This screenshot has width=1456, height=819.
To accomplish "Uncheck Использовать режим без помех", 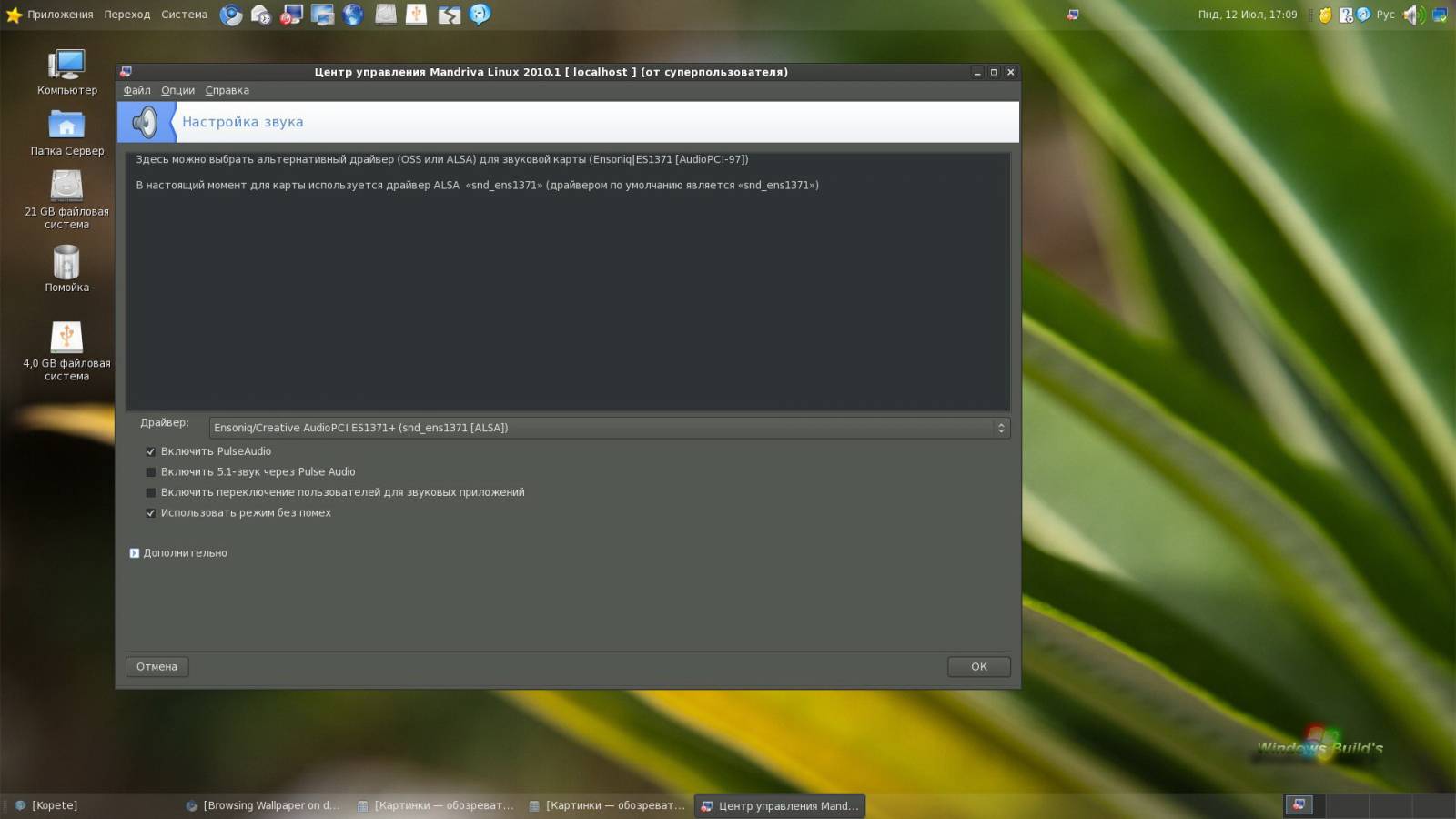I will pos(151,513).
